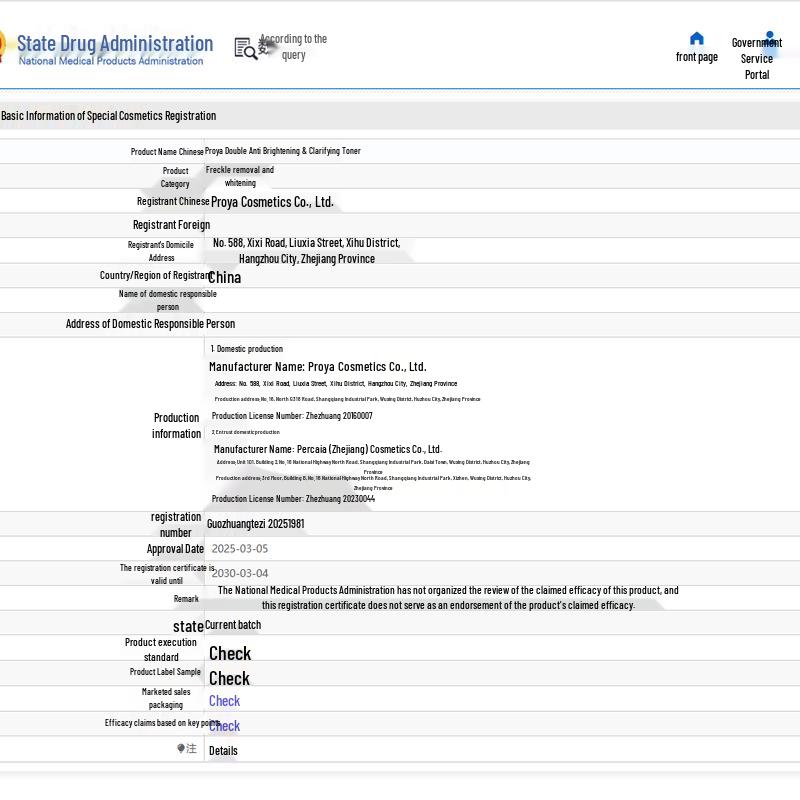Select country value "China"
The width and height of the screenshot is (800, 800).
click(x=224, y=278)
